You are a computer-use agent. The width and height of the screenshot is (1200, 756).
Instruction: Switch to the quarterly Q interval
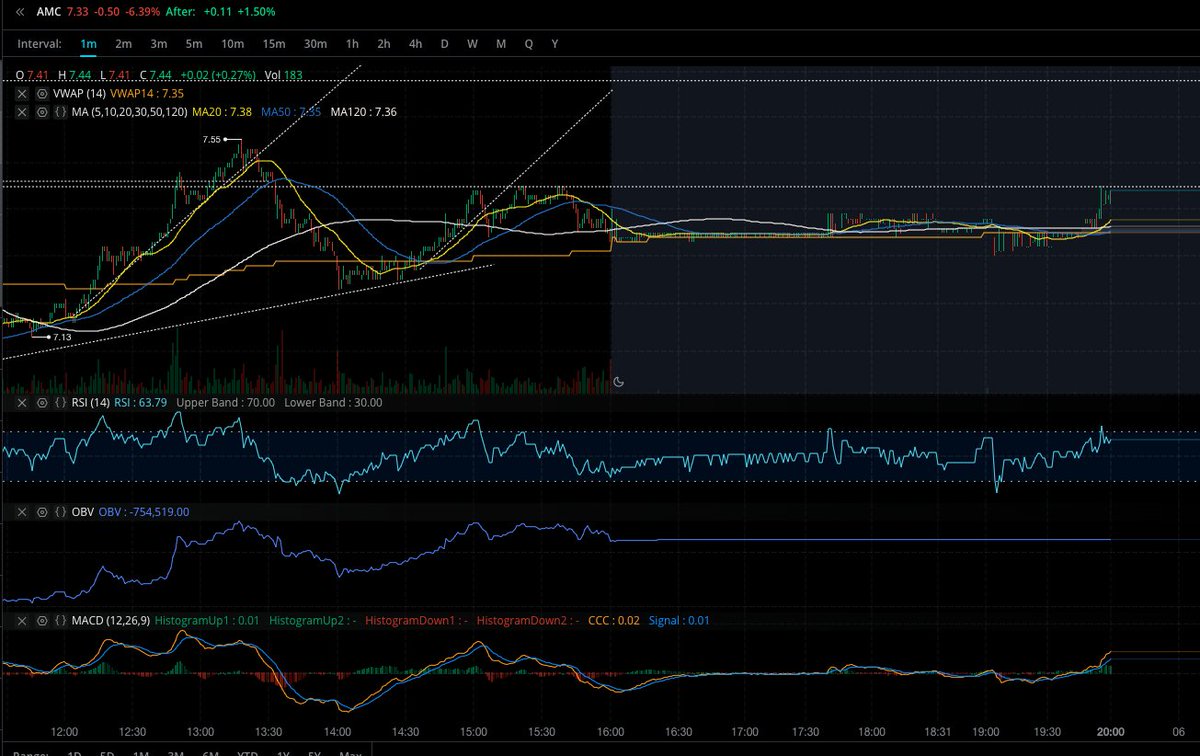coord(528,44)
